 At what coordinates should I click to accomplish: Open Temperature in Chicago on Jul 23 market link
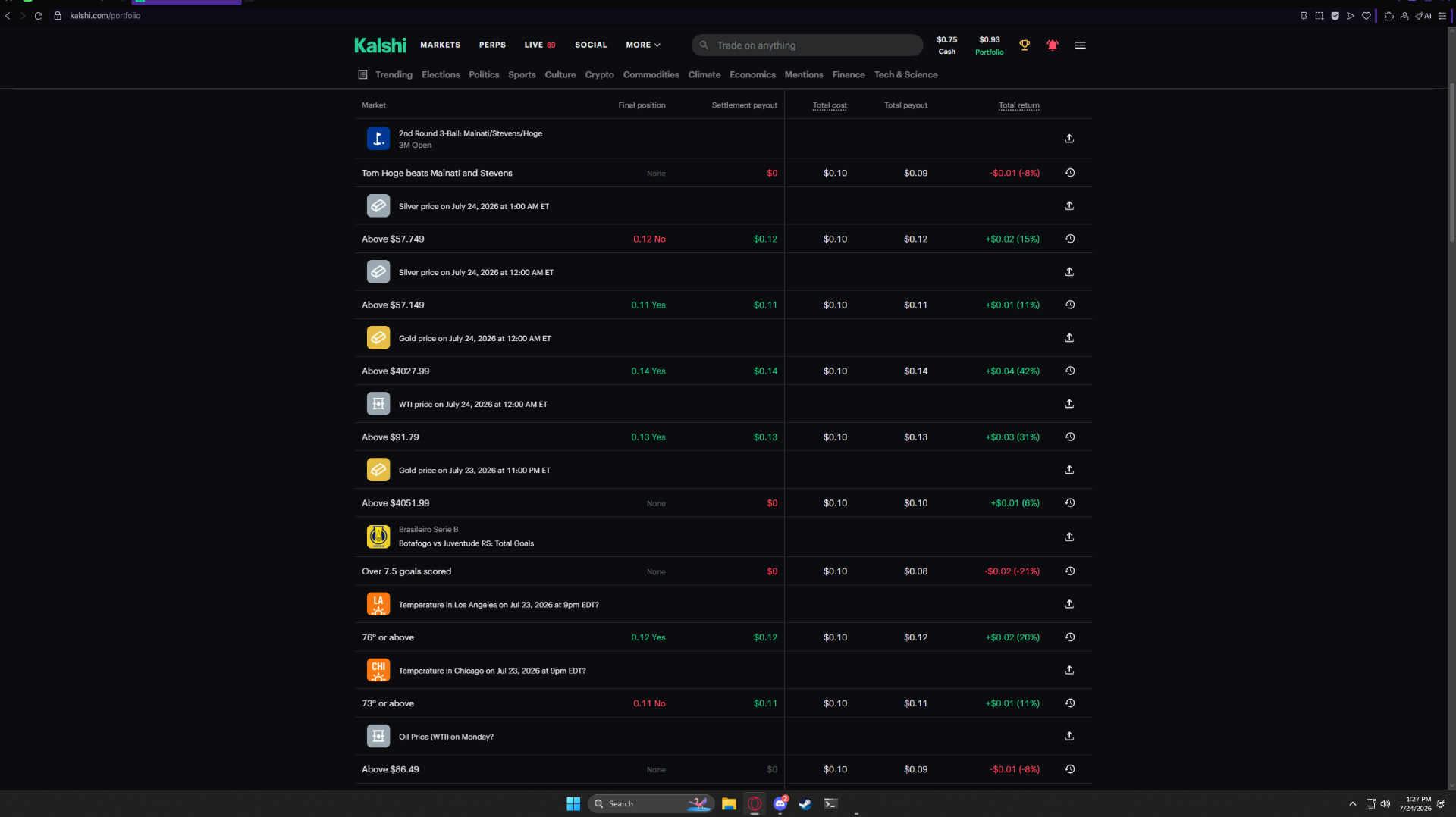[492, 671]
